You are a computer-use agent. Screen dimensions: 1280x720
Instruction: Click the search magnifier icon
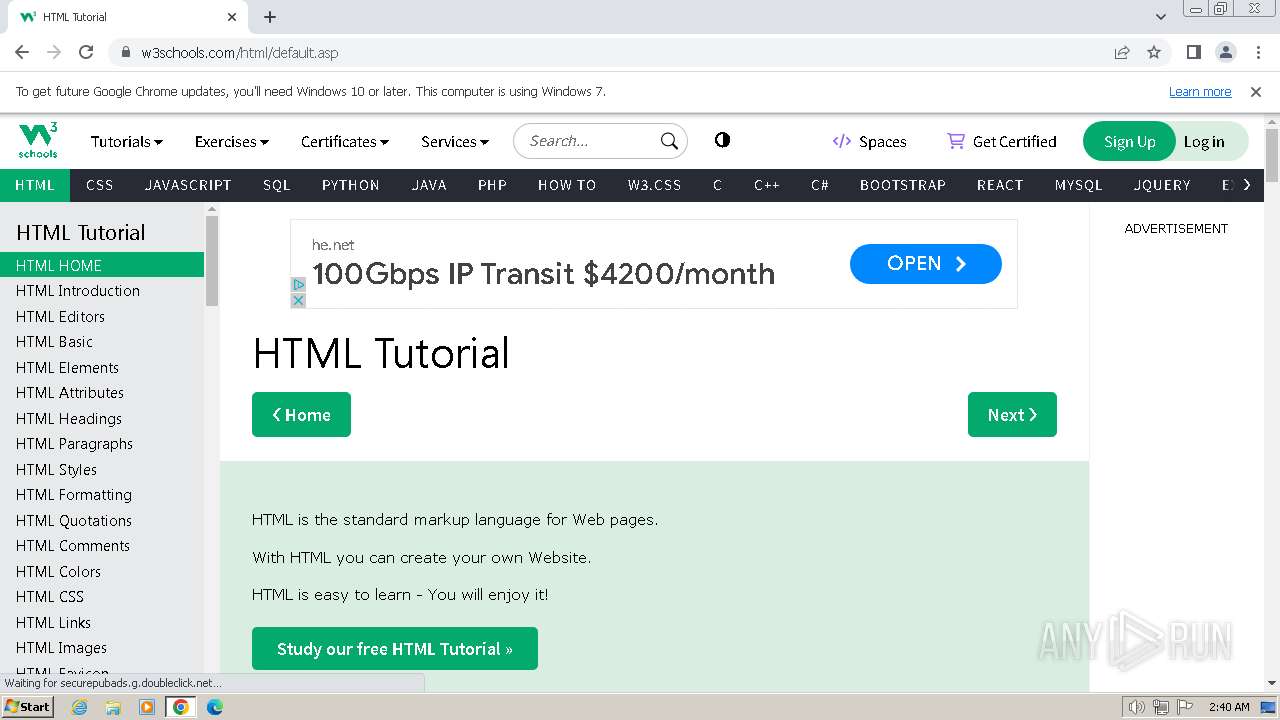point(669,141)
